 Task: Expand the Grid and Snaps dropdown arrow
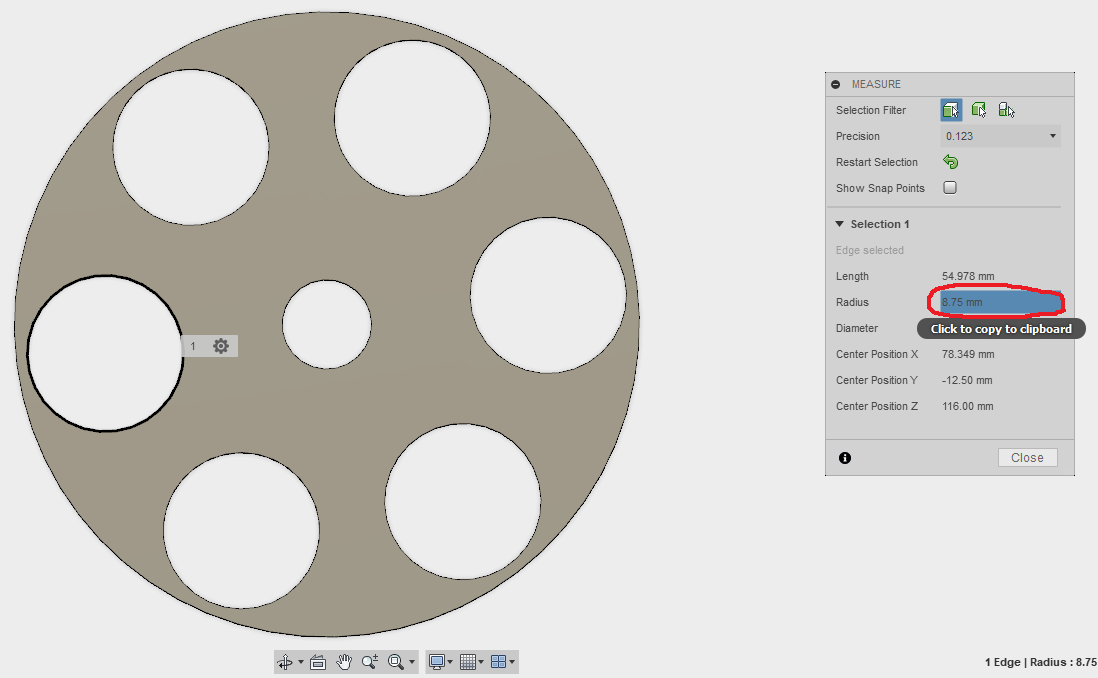click(481, 662)
